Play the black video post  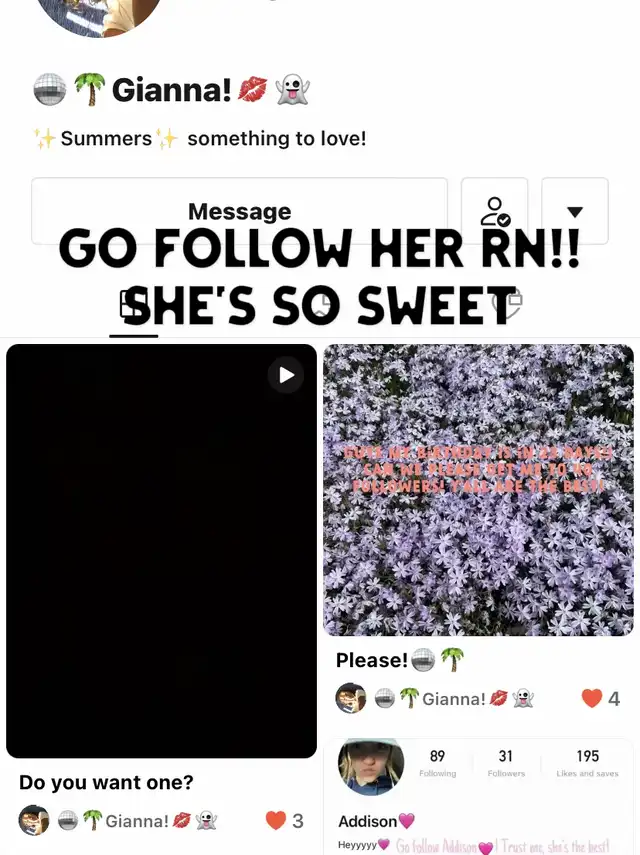pos(161,551)
